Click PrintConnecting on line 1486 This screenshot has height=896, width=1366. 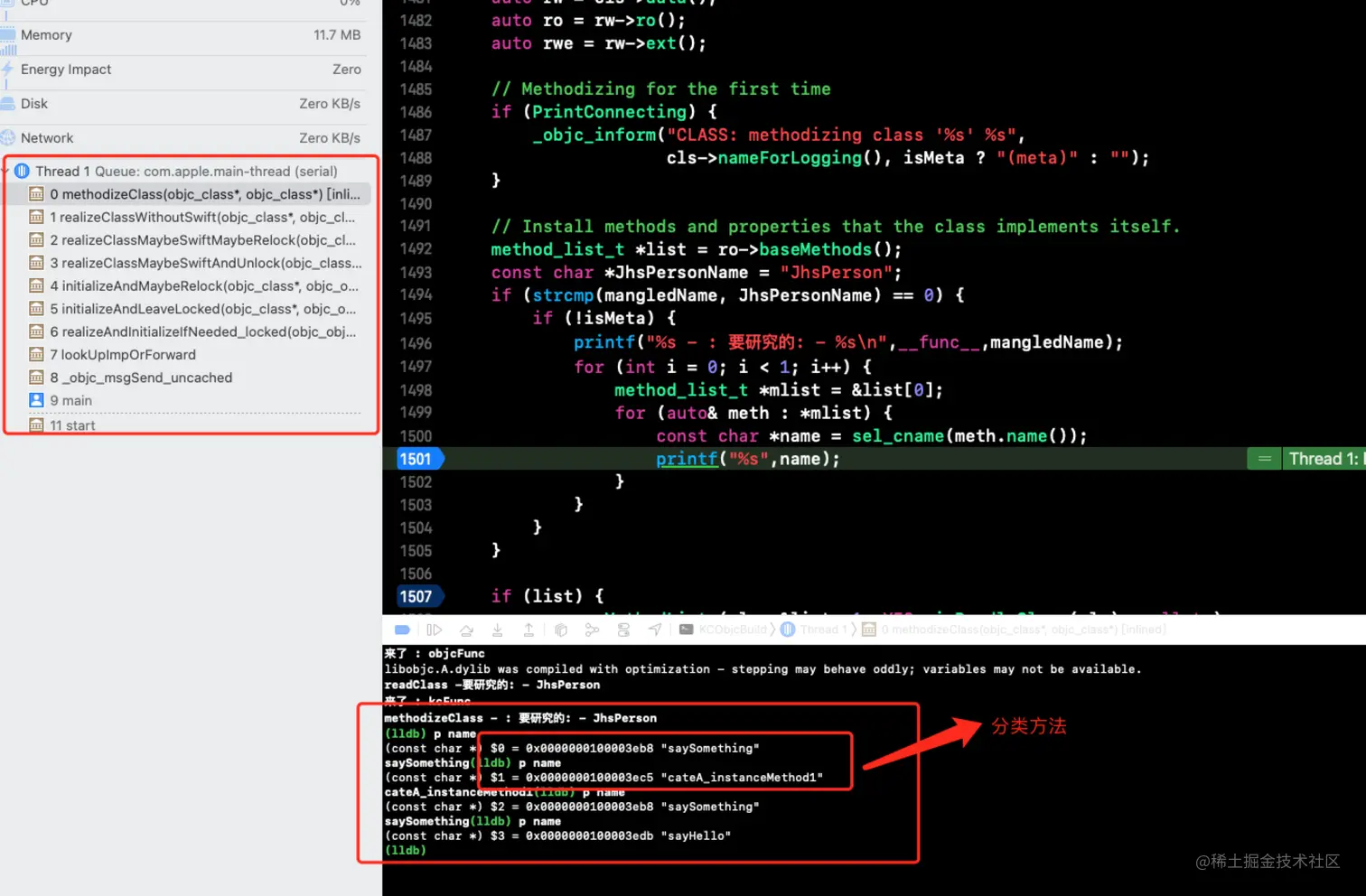click(x=610, y=112)
